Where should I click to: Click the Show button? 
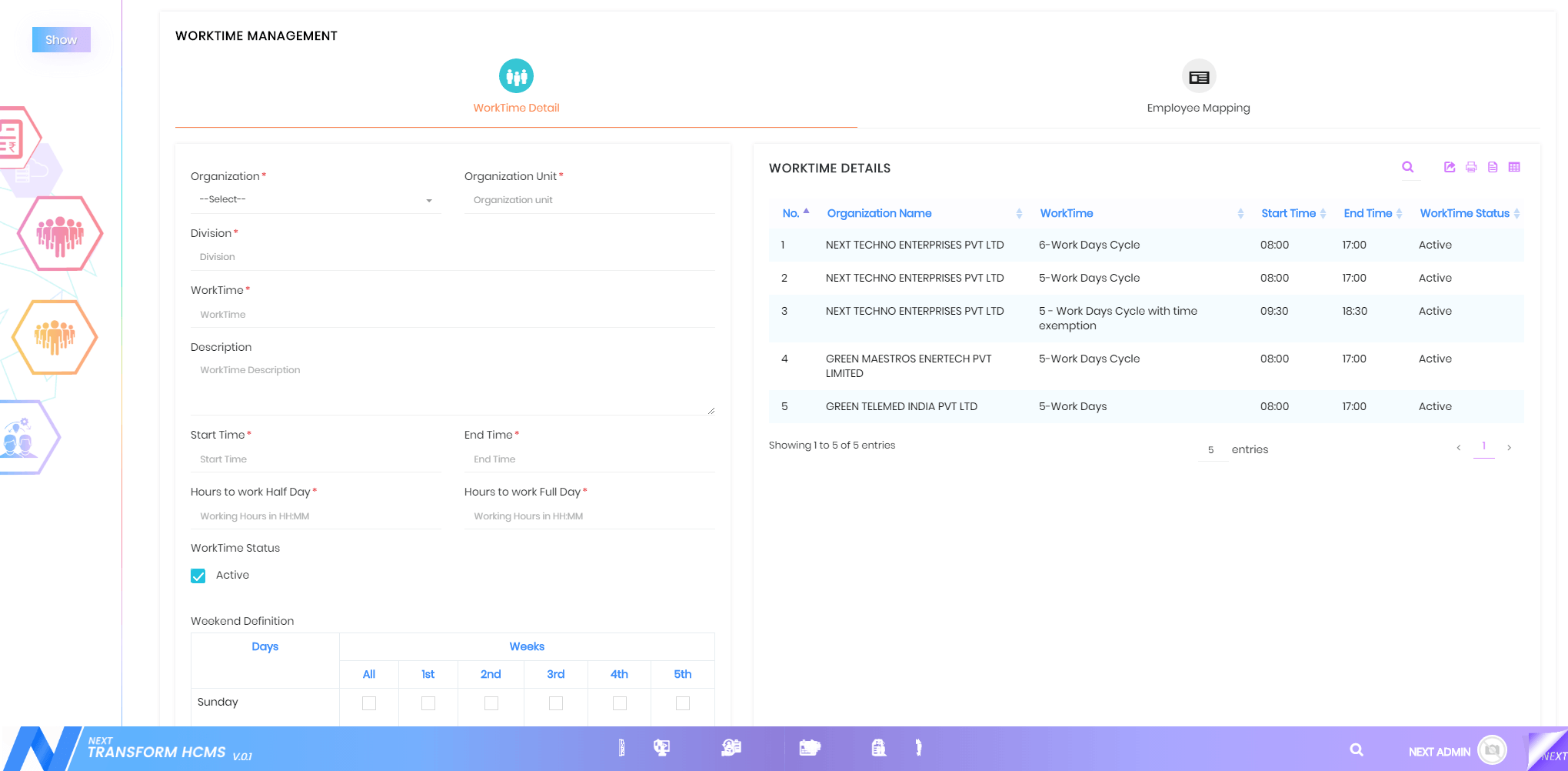click(x=62, y=40)
